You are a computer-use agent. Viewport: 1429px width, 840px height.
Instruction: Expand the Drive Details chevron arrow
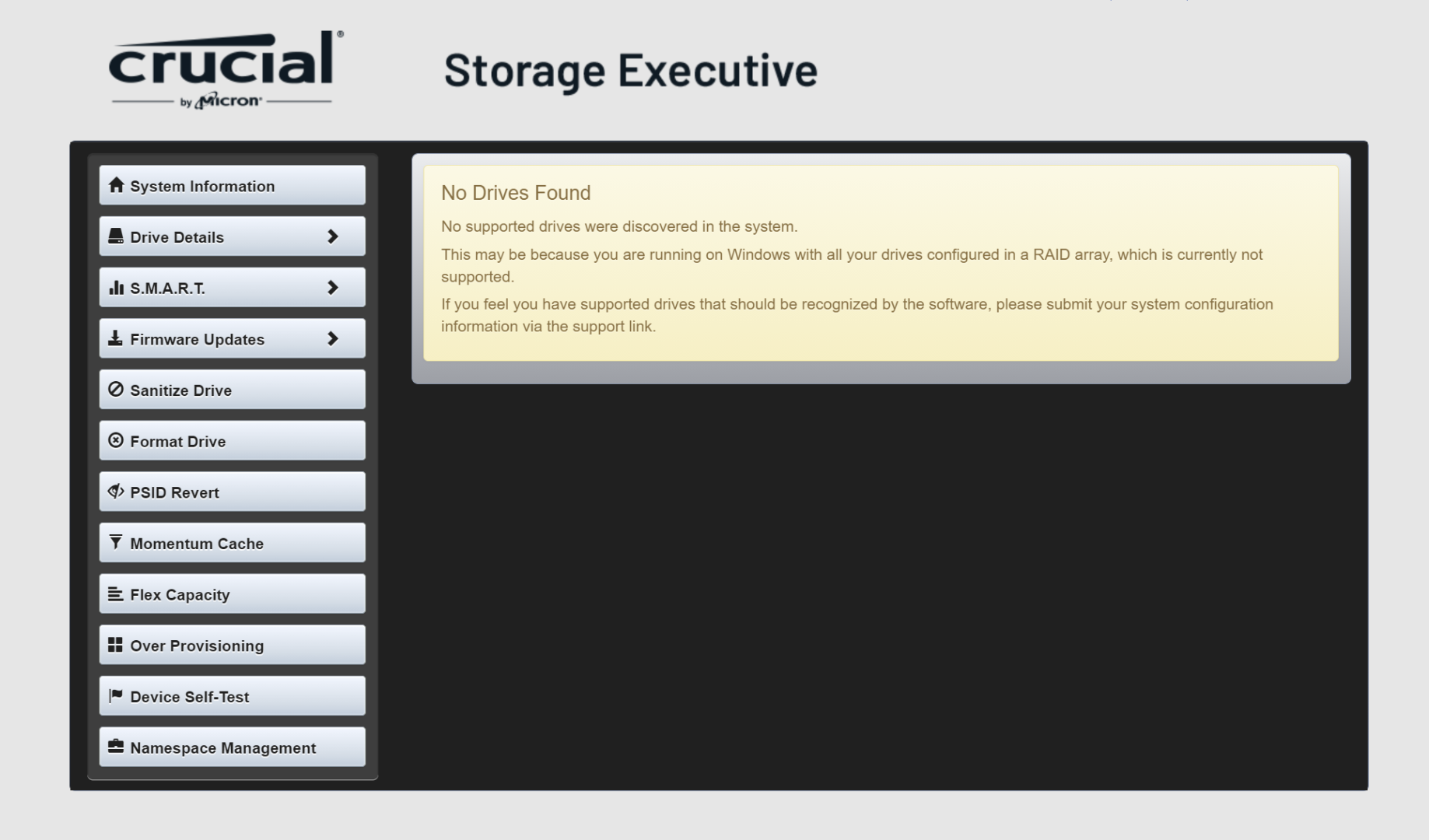click(x=333, y=236)
